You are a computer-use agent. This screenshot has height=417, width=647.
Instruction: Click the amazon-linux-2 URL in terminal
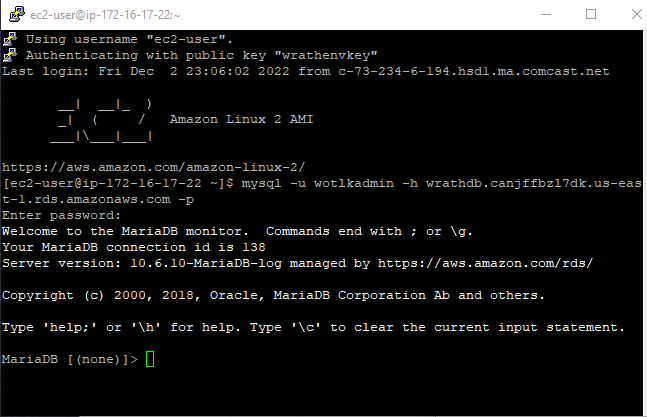coord(153,167)
